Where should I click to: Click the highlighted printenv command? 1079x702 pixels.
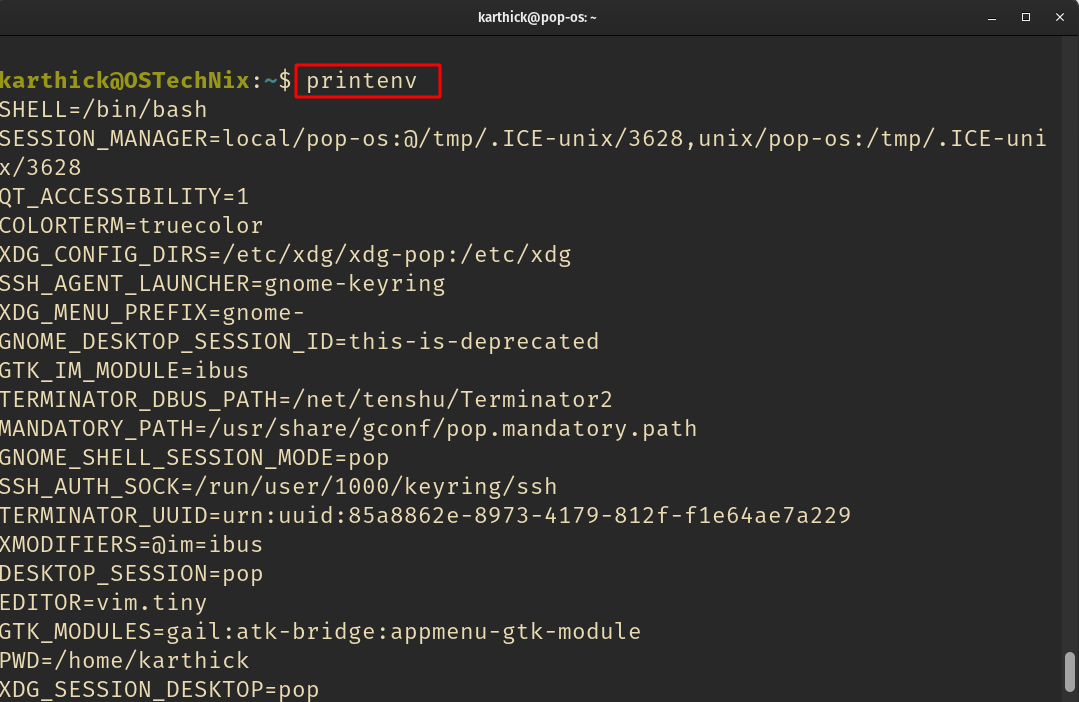(367, 81)
